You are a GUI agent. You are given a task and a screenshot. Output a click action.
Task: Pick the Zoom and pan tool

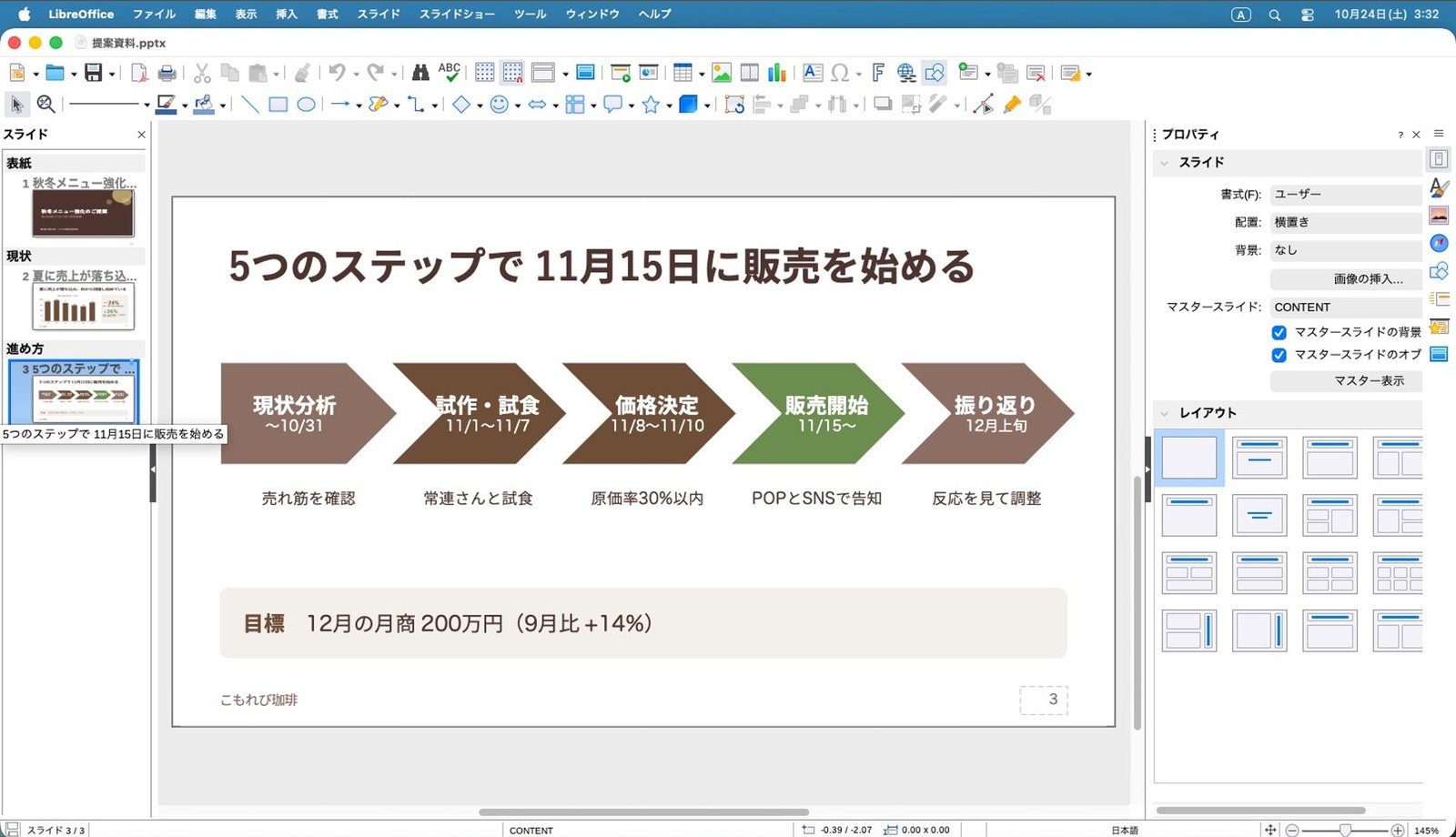point(45,105)
